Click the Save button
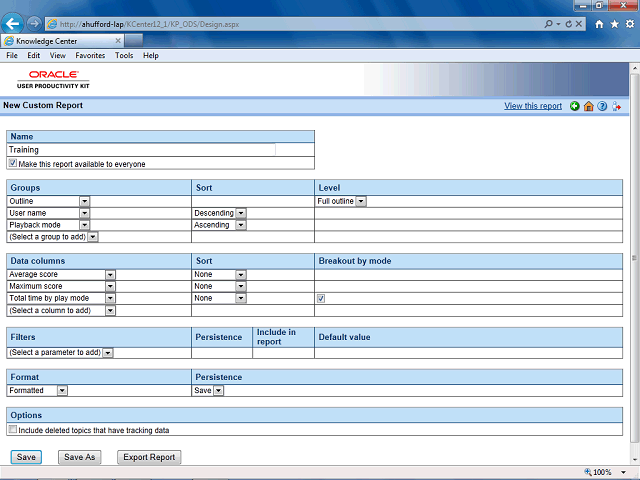The image size is (640, 480). click(26, 457)
